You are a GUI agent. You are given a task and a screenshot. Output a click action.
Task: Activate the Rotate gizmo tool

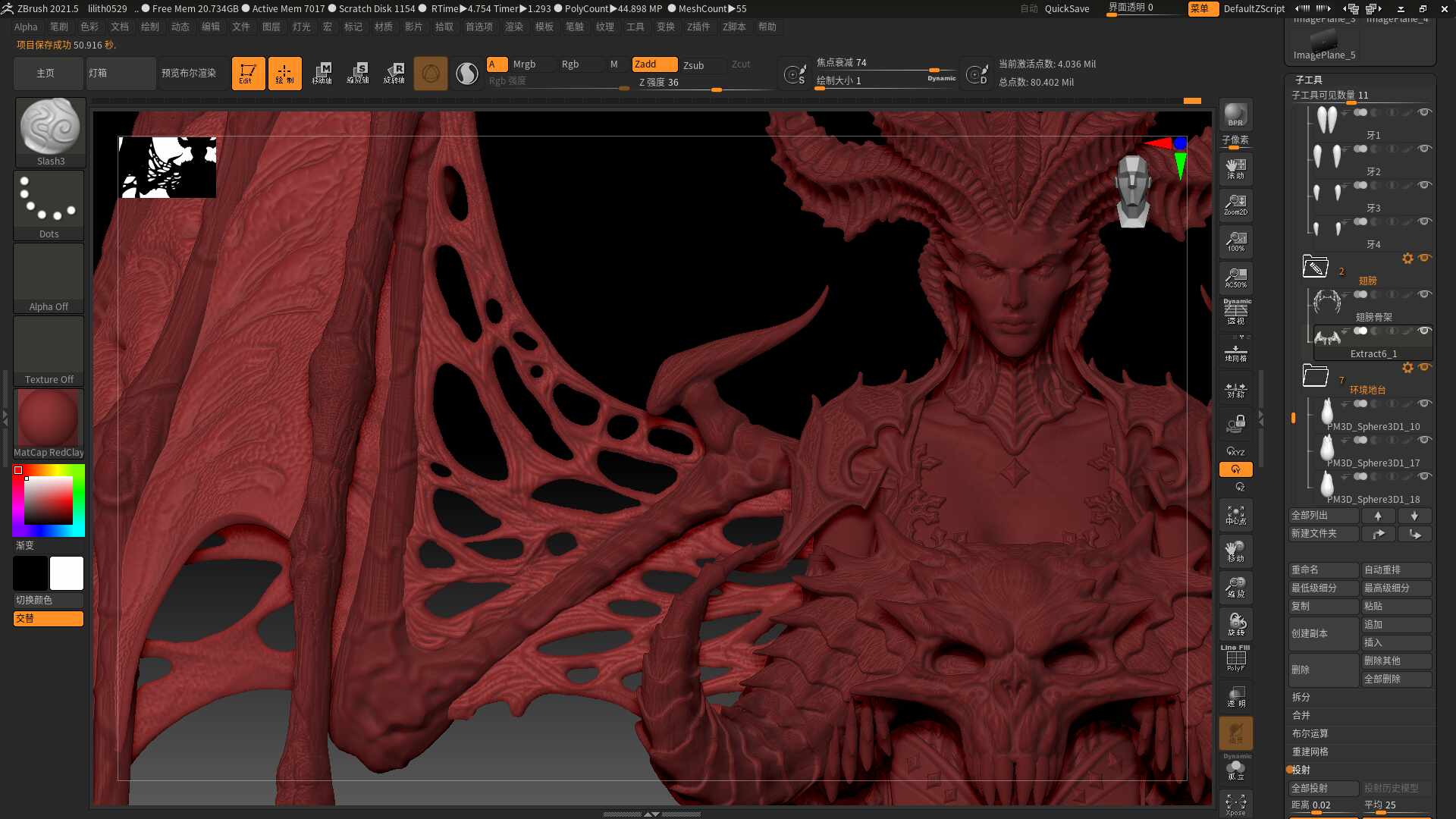click(x=394, y=74)
